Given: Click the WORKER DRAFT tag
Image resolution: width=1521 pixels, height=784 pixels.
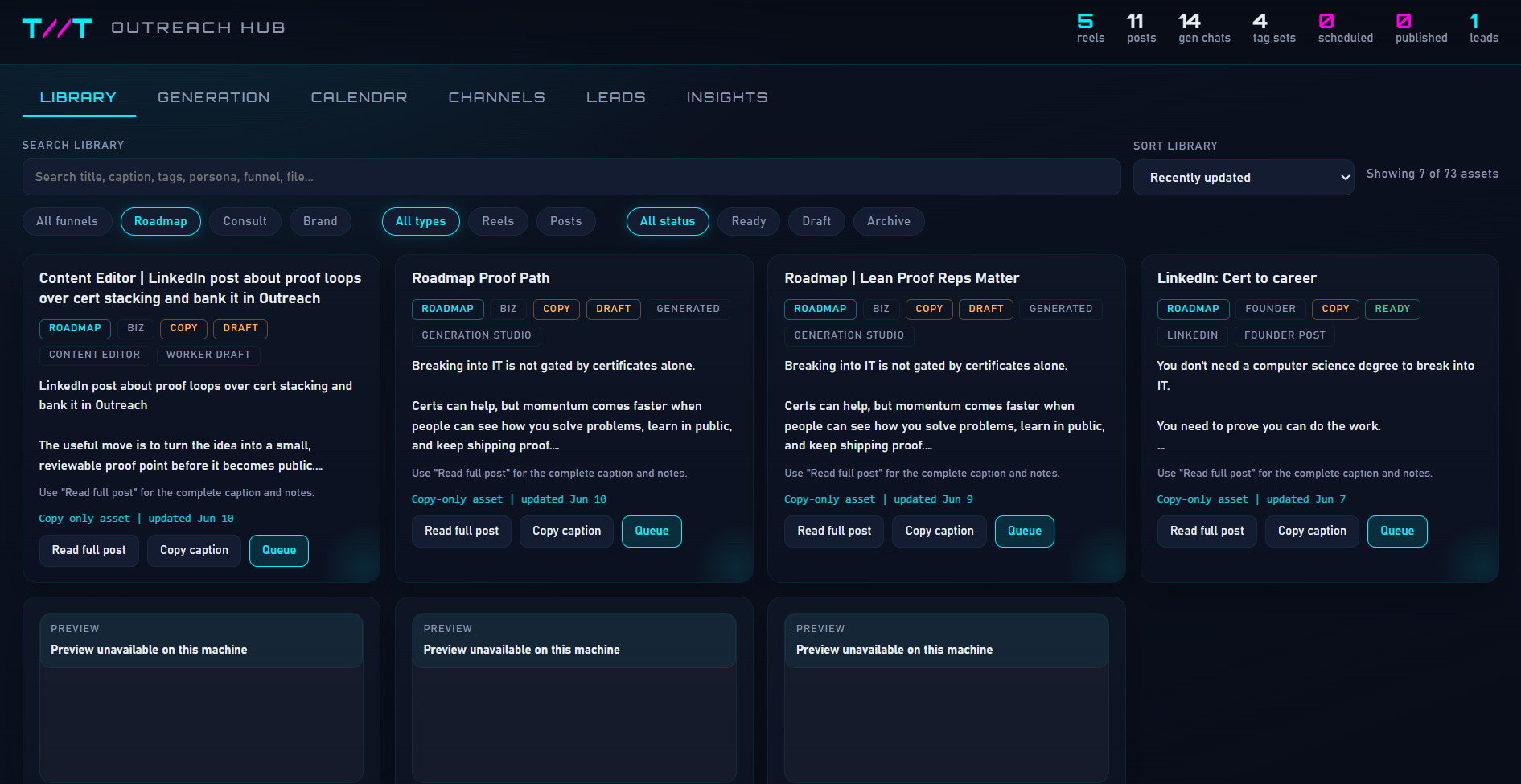Looking at the screenshot, I should pos(208,355).
